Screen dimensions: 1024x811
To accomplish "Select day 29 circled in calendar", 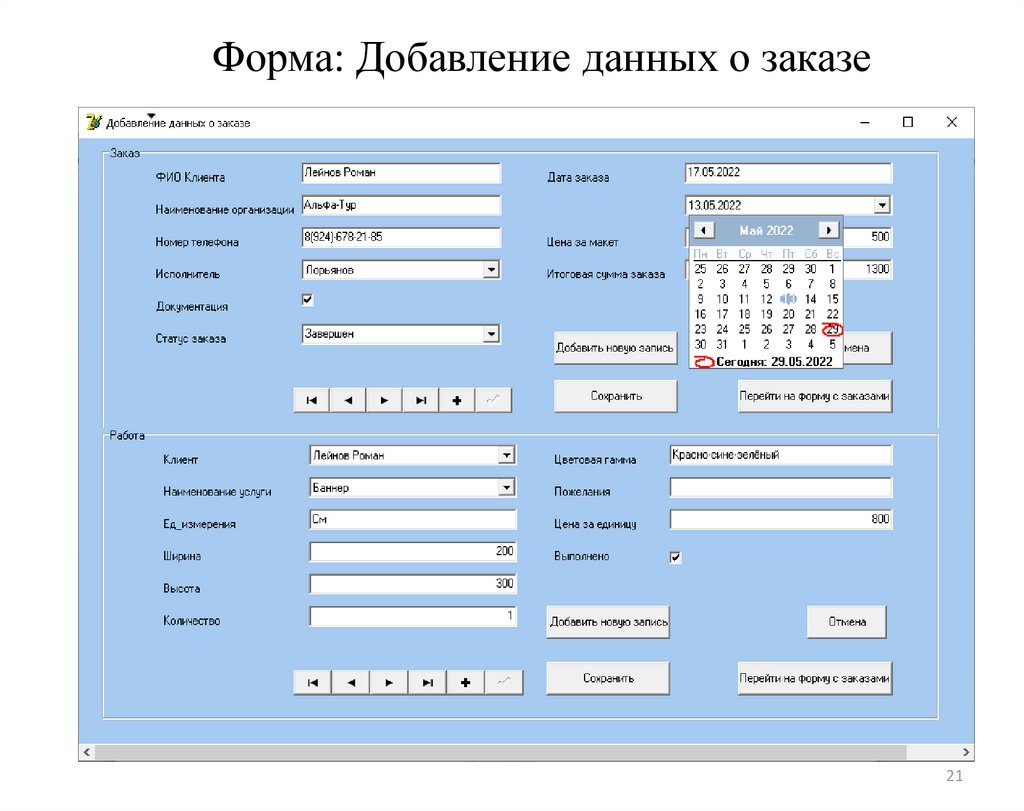I will (x=832, y=329).
